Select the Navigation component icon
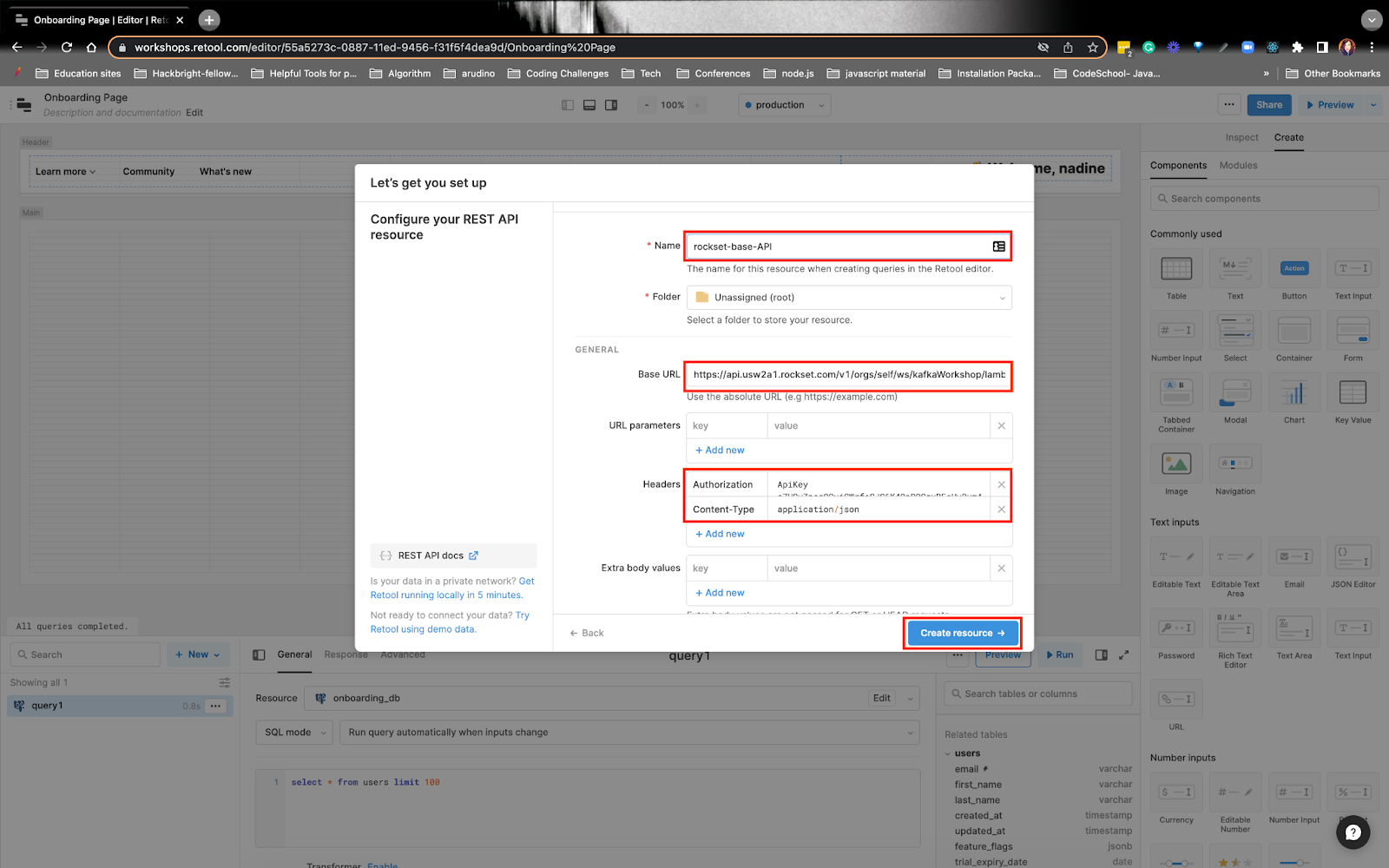Viewport: 1389px width, 868px height. click(x=1235, y=464)
